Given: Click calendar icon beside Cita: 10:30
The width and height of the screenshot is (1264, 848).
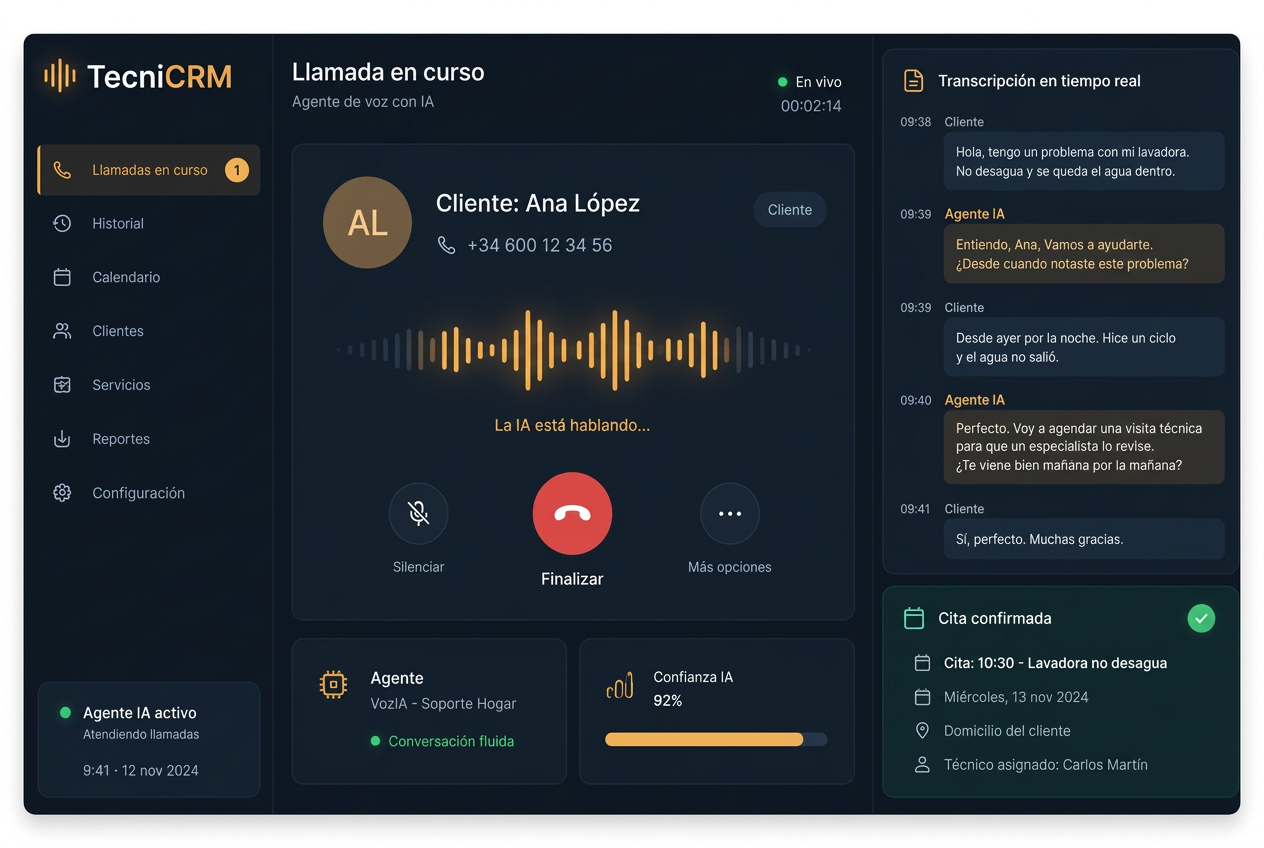Looking at the screenshot, I should [x=922, y=663].
